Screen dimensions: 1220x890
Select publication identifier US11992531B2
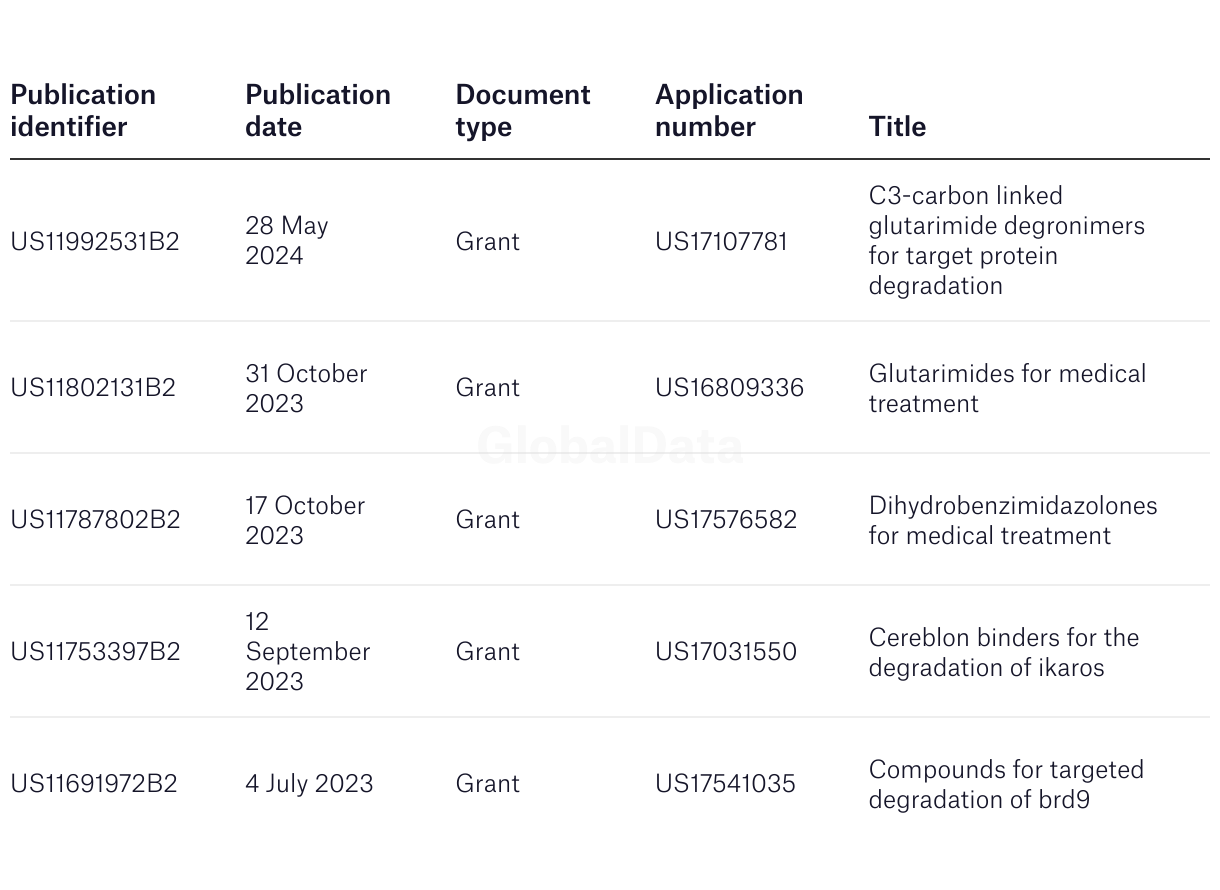[95, 241]
